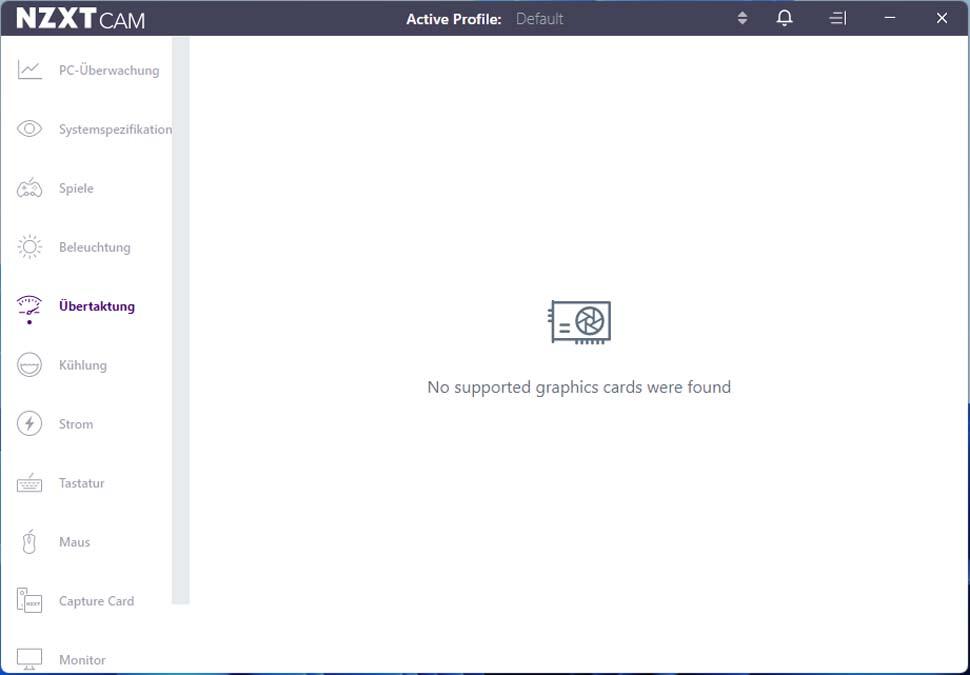Select the PC-Überwachung sidebar label
Image resolution: width=970 pixels, height=675 pixels.
pos(109,71)
